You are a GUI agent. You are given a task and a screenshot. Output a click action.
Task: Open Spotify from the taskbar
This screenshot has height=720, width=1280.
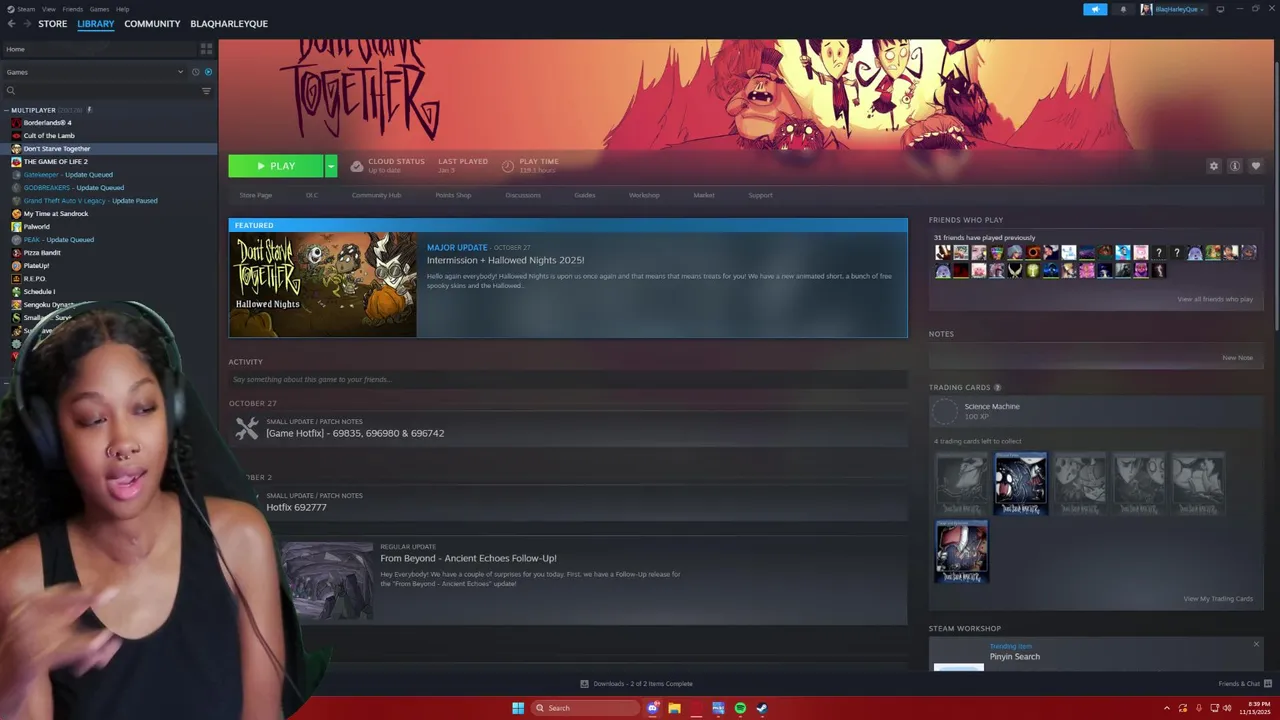(x=740, y=708)
